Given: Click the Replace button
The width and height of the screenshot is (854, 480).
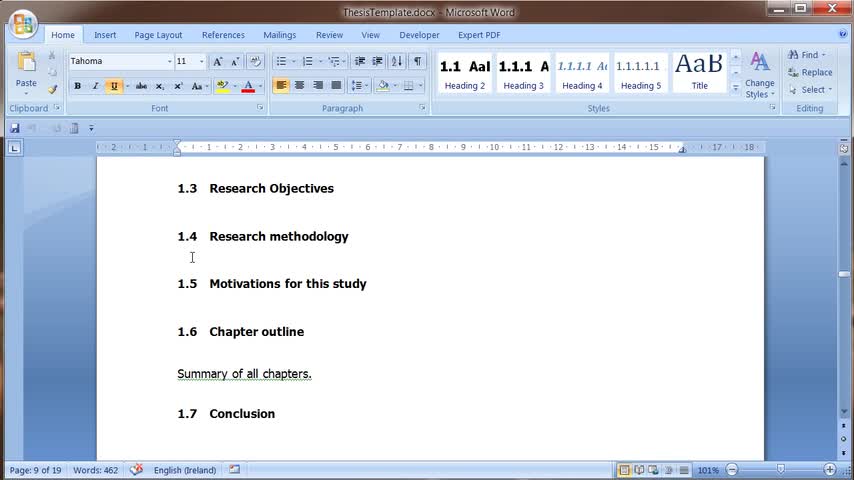Looking at the screenshot, I should pos(810,72).
